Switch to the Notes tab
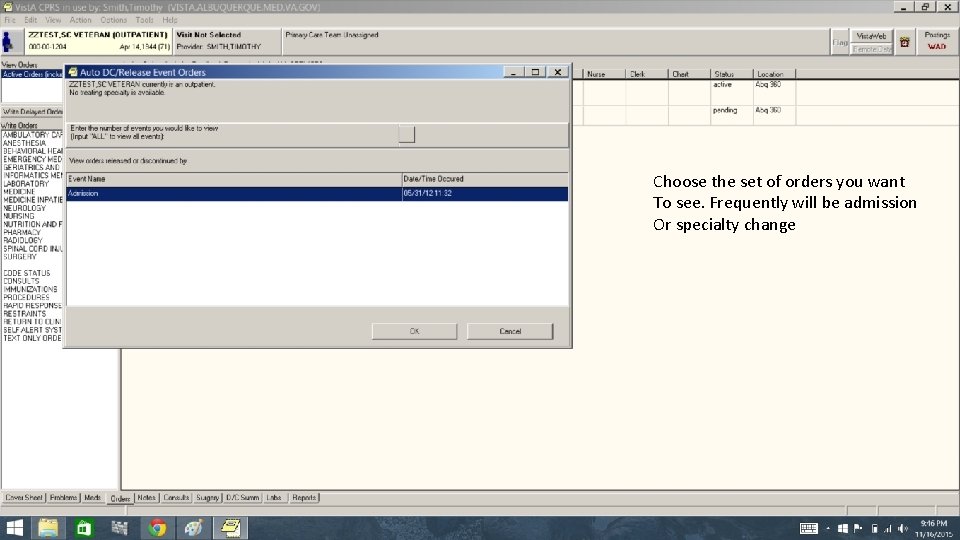The image size is (960, 540). click(x=146, y=498)
